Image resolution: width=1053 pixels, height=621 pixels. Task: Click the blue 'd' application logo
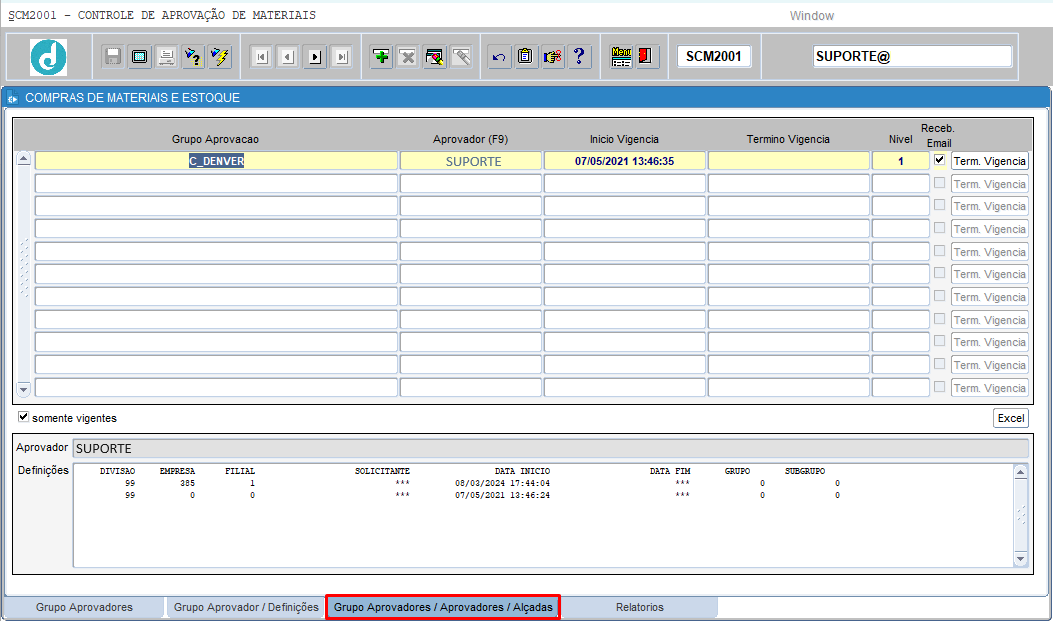[48, 57]
